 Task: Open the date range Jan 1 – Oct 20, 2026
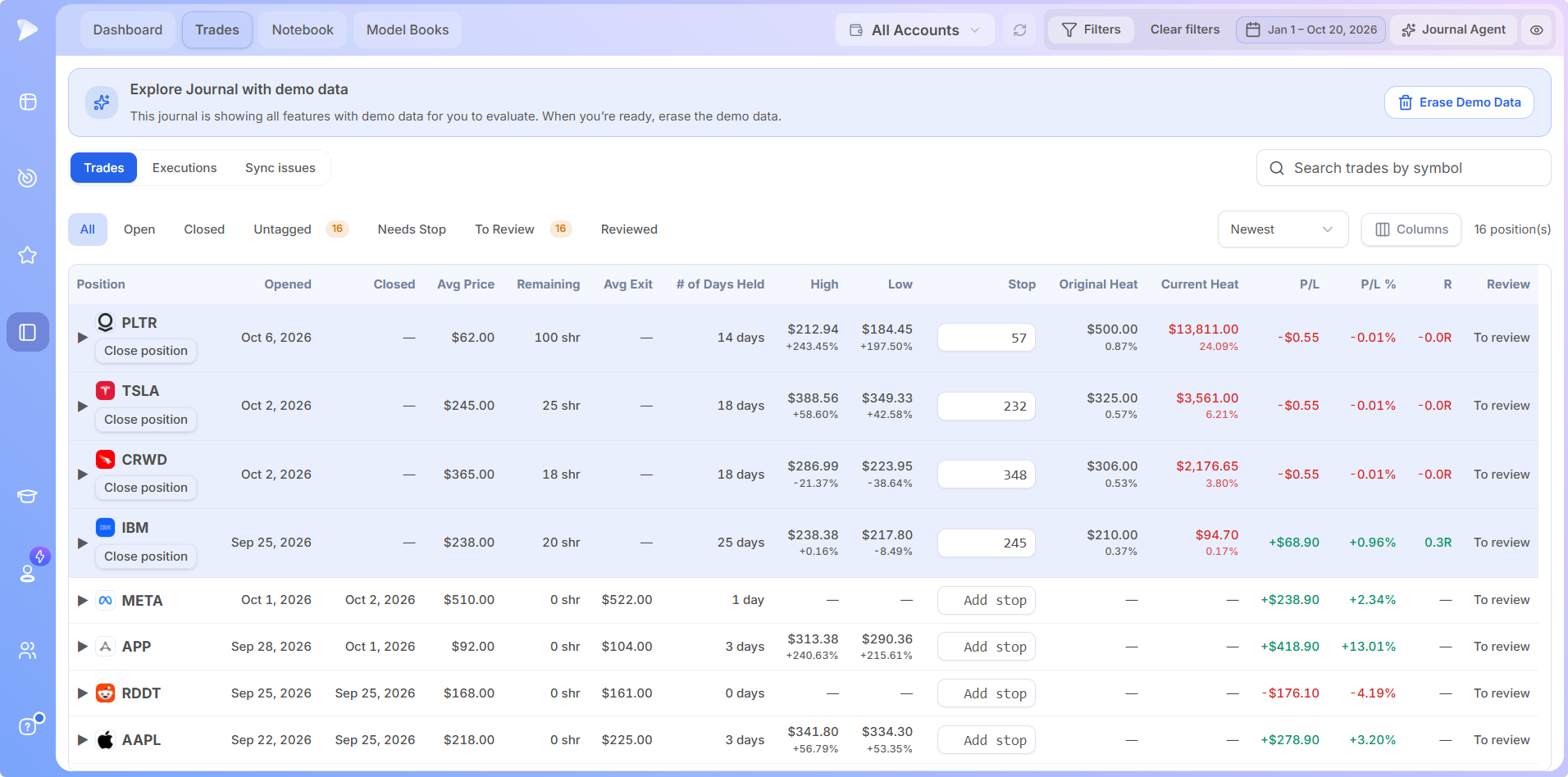pos(1310,30)
